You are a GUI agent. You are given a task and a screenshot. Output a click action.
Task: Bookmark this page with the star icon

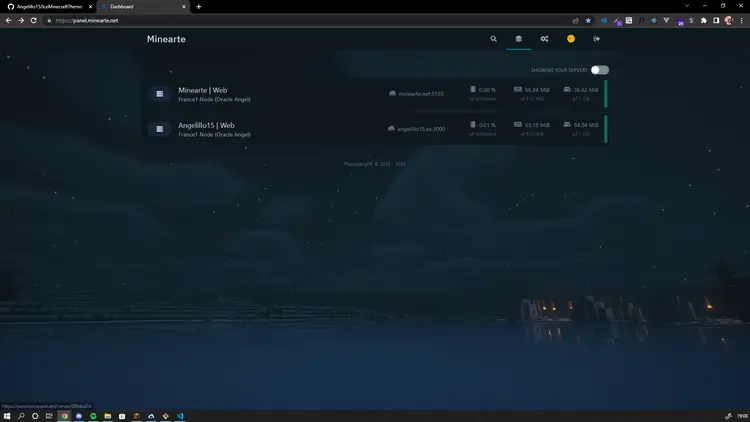(588, 21)
